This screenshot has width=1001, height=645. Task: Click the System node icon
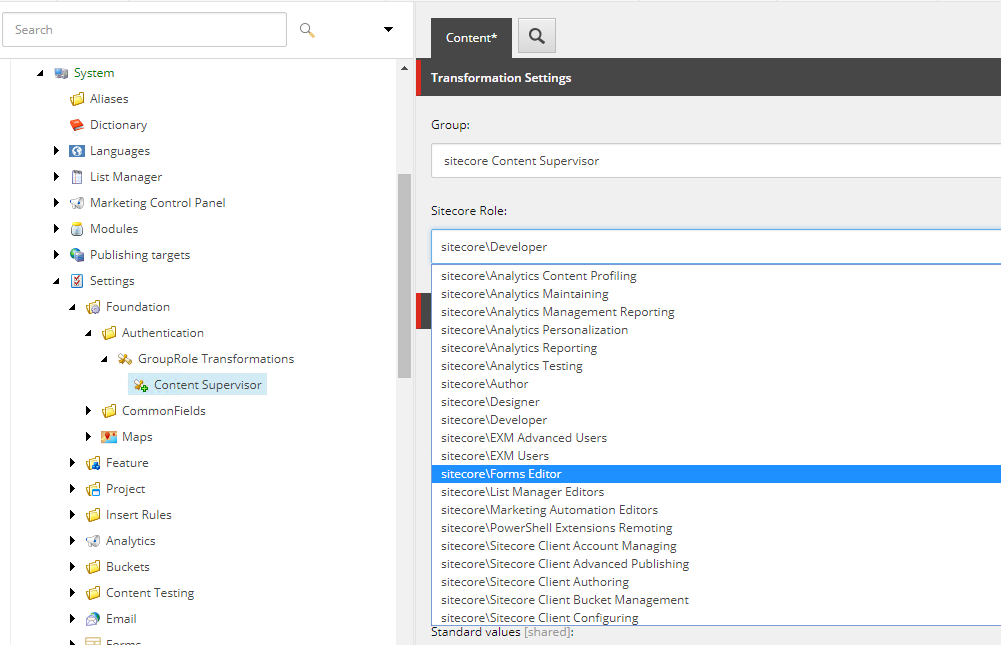(x=61, y=73)
